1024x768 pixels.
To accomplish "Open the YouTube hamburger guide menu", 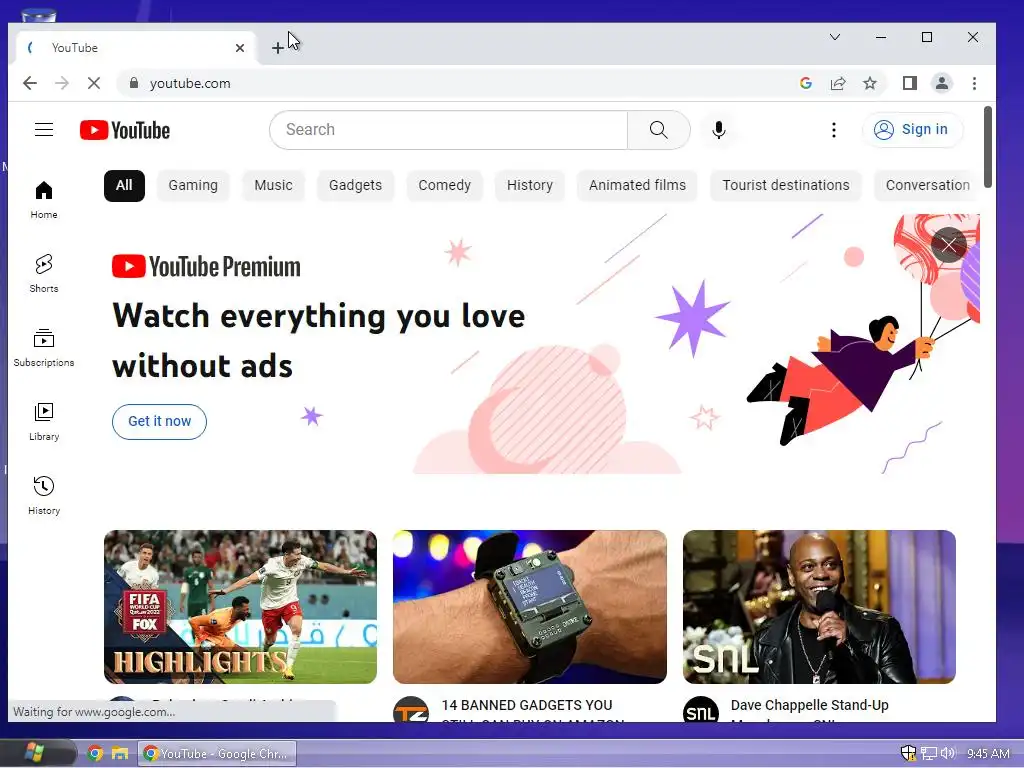I will pyautogui.click(x=44, y=130).
